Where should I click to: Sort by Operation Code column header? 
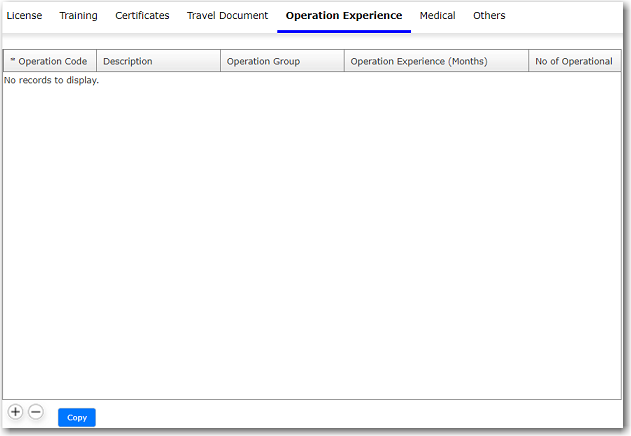click(x=52, y=61)
